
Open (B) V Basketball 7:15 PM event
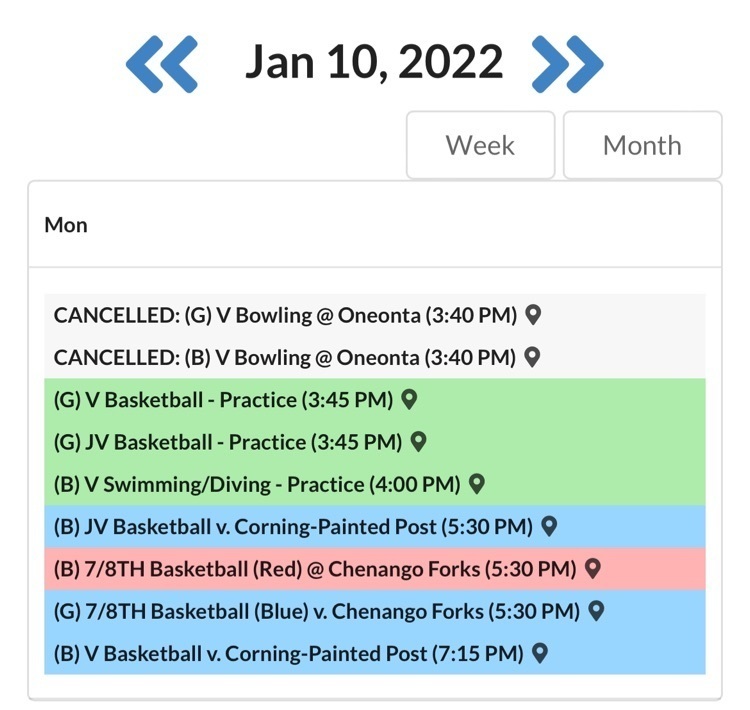(288, 654)
